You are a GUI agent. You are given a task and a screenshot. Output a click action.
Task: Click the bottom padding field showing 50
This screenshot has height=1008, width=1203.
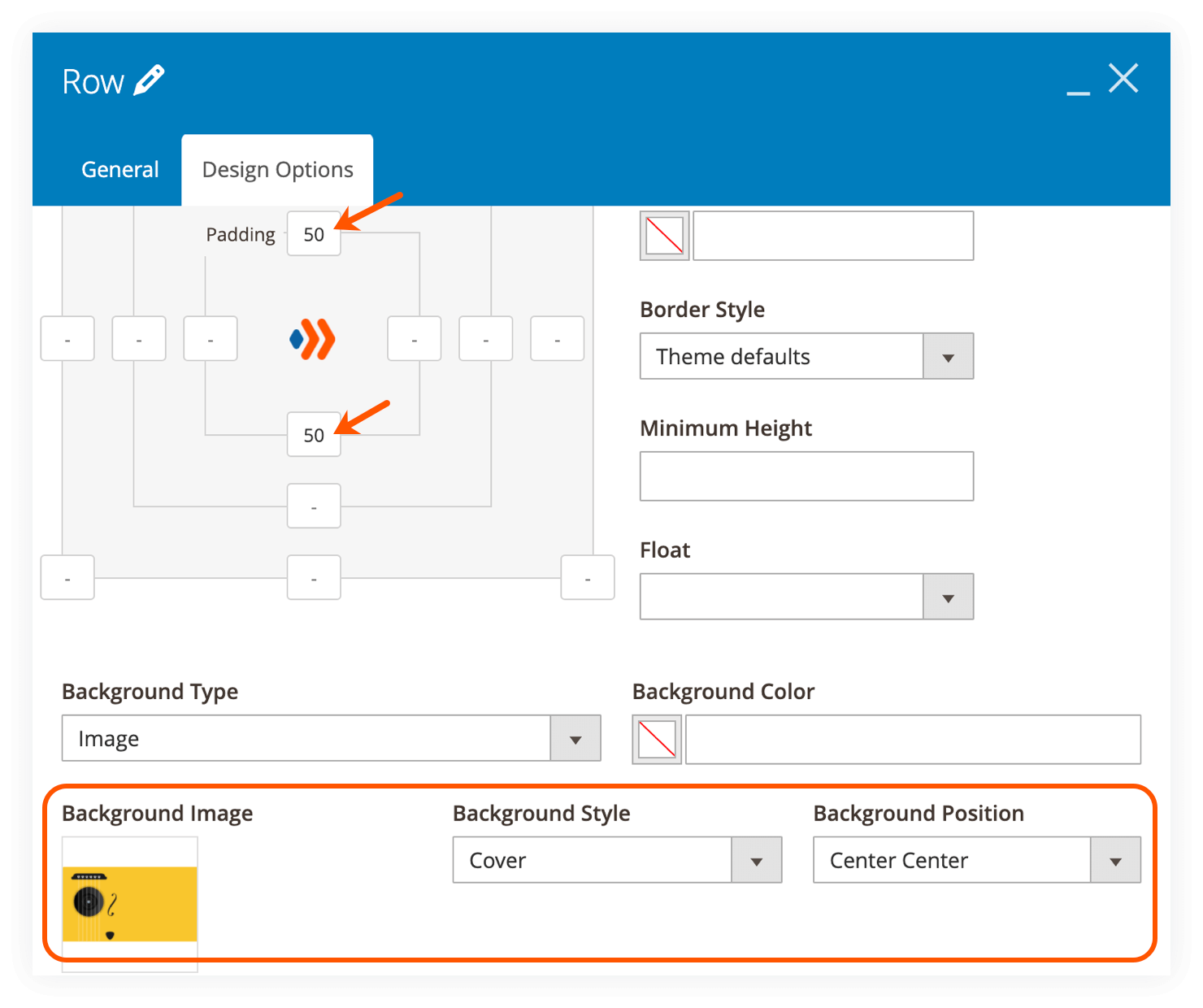tap(313, 435)
